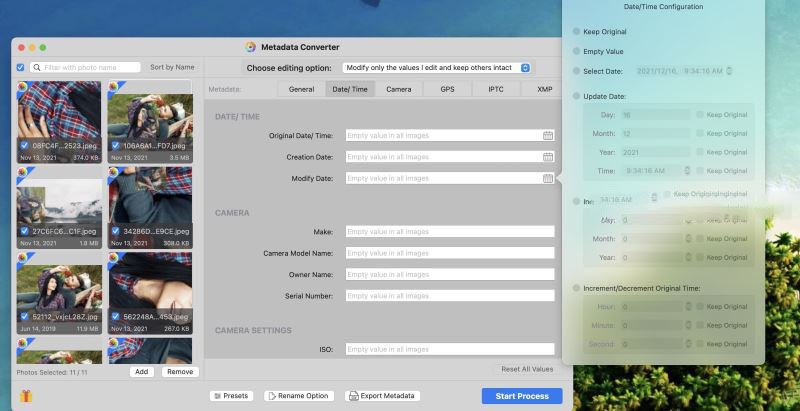The image size is (800, 411).
Task: Open calendar picker for Creation Date
Action: (x=547, y=157)
